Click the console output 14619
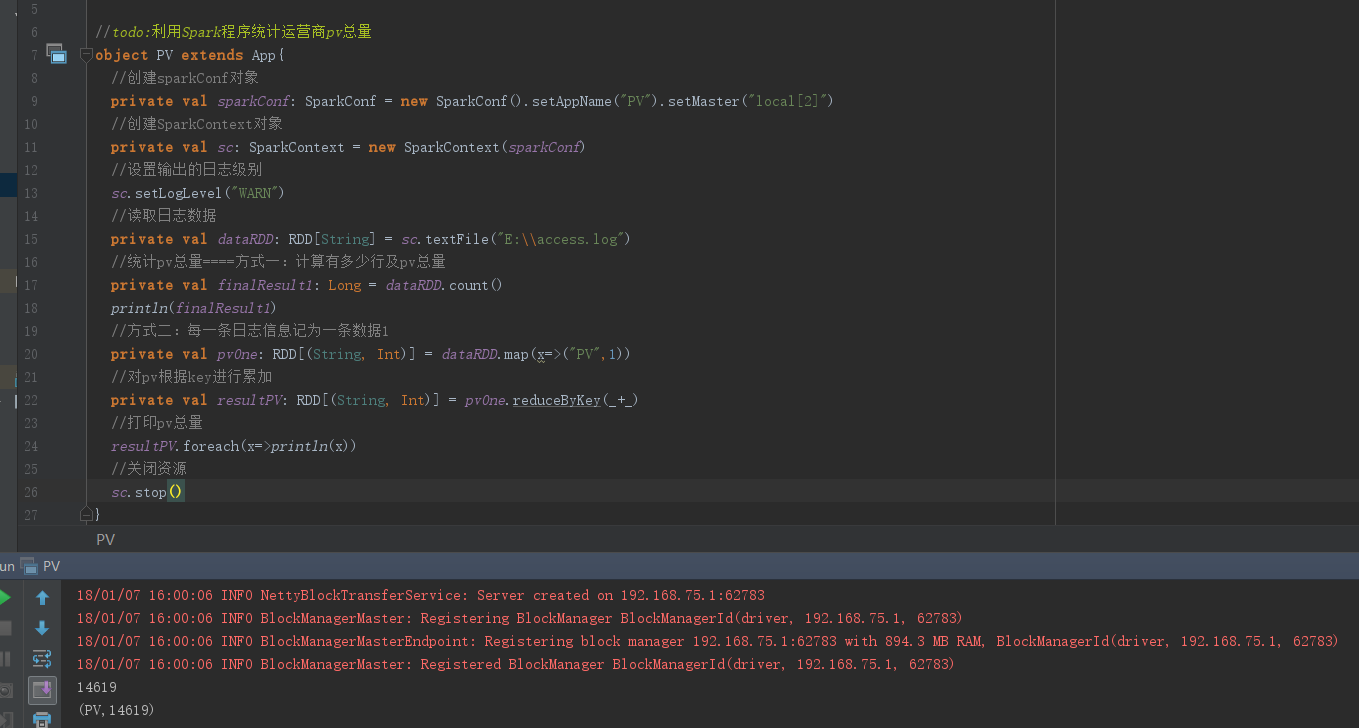This screenshot has height=728, width=1359. coord(97,687)
